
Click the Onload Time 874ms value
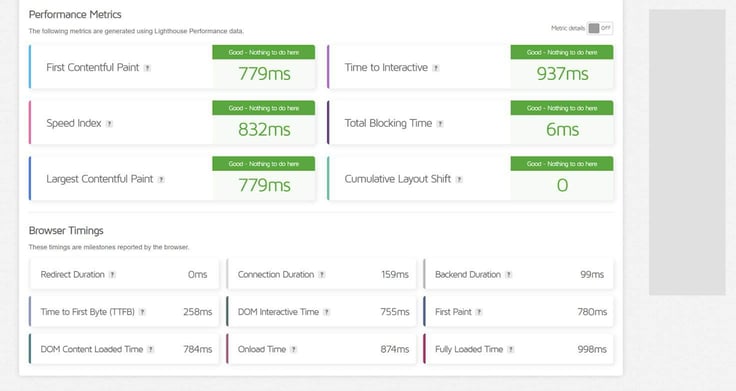[395, 349]
